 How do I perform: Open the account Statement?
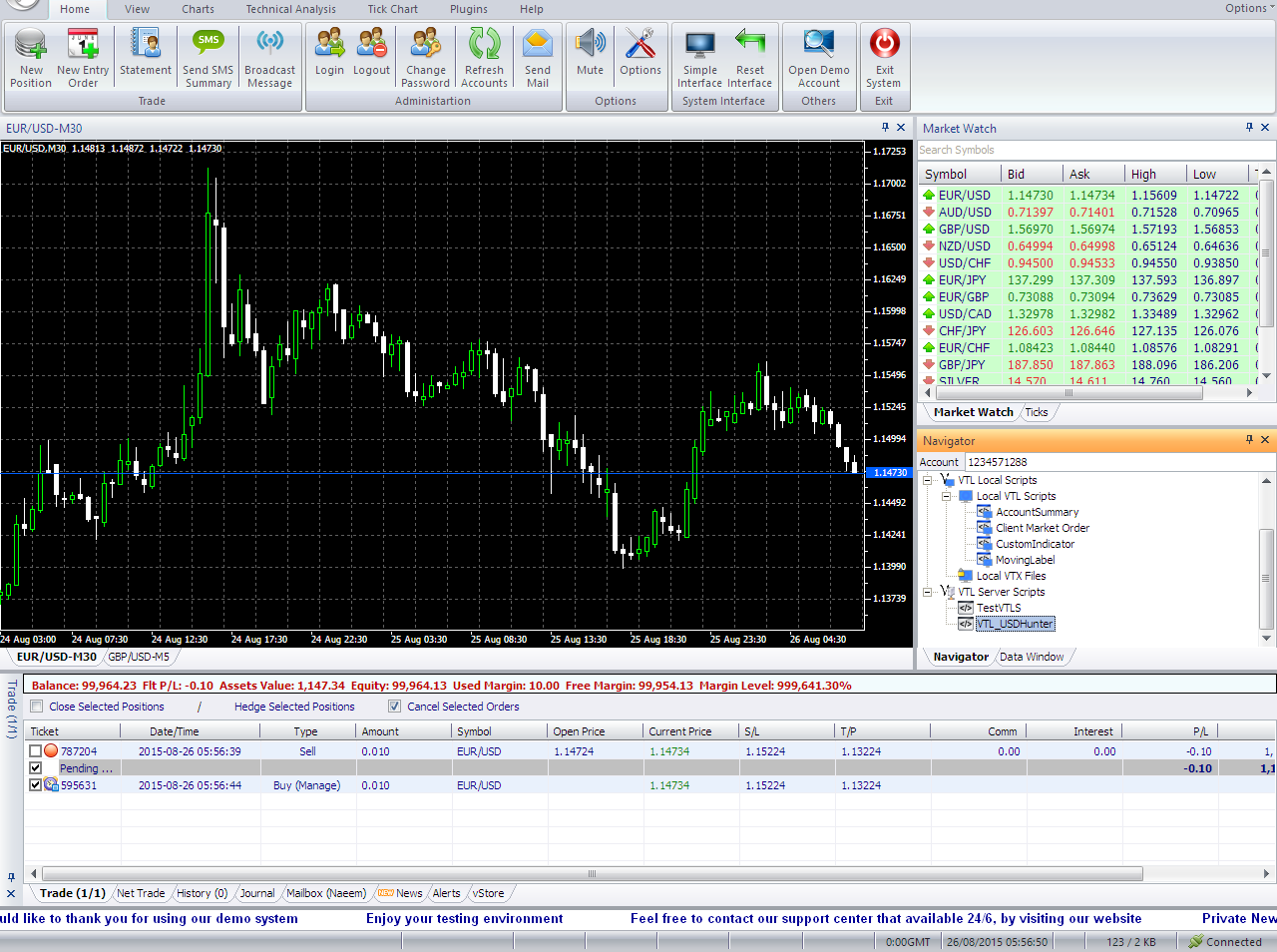click(146, 53)
